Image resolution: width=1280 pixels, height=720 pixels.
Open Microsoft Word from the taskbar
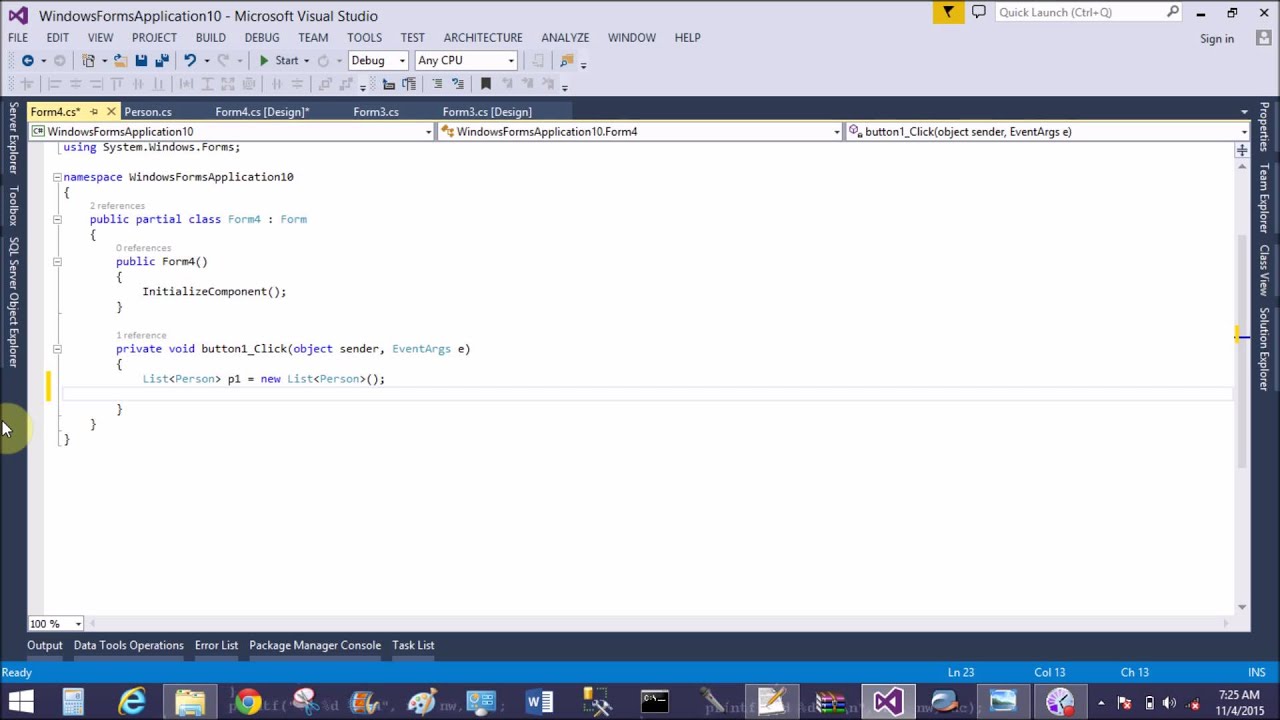[539, 702]
